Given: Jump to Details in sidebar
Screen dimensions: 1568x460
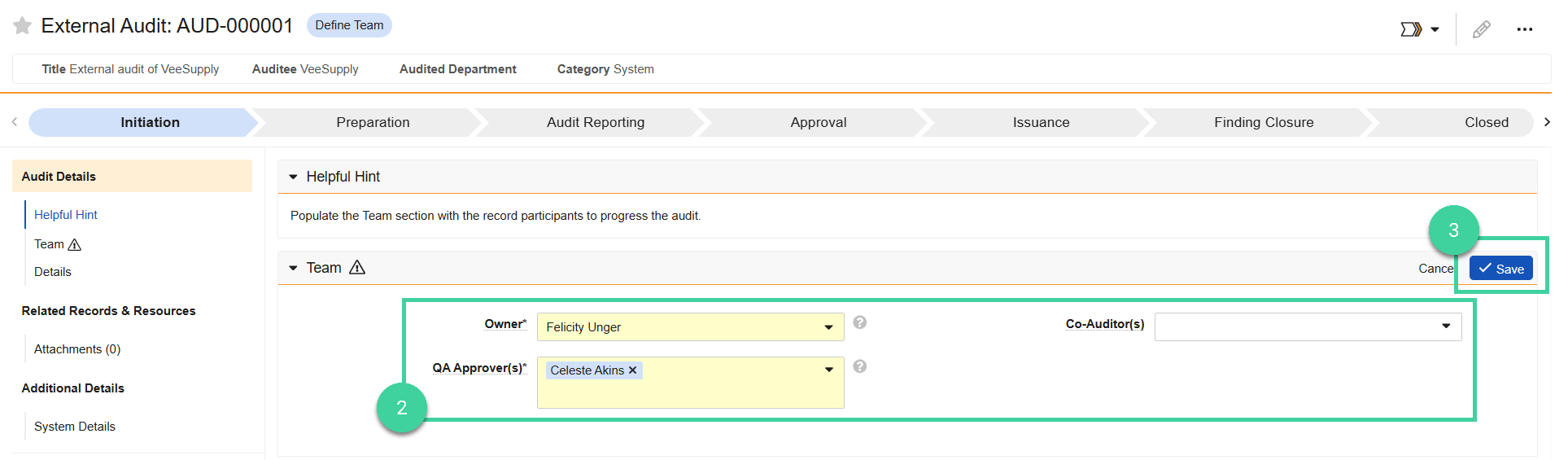Looking at the screenshot, I should tap(53, 272).
